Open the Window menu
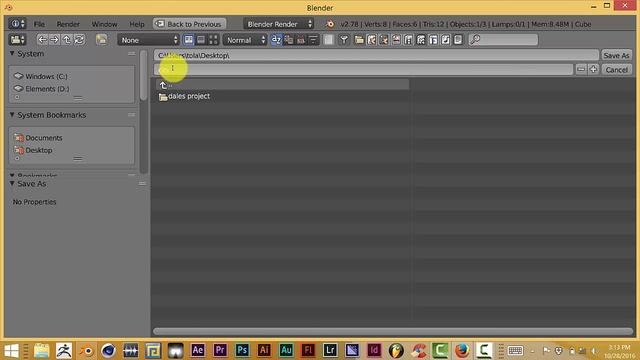The width and height of the screenshot is (640, 360). (104, 24)
